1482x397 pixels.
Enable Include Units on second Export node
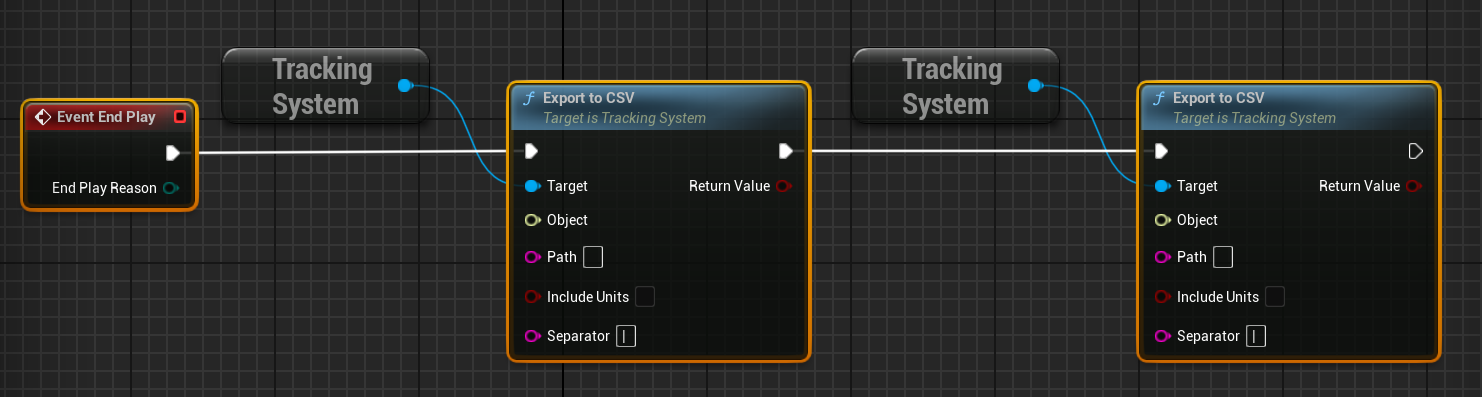1275,296
